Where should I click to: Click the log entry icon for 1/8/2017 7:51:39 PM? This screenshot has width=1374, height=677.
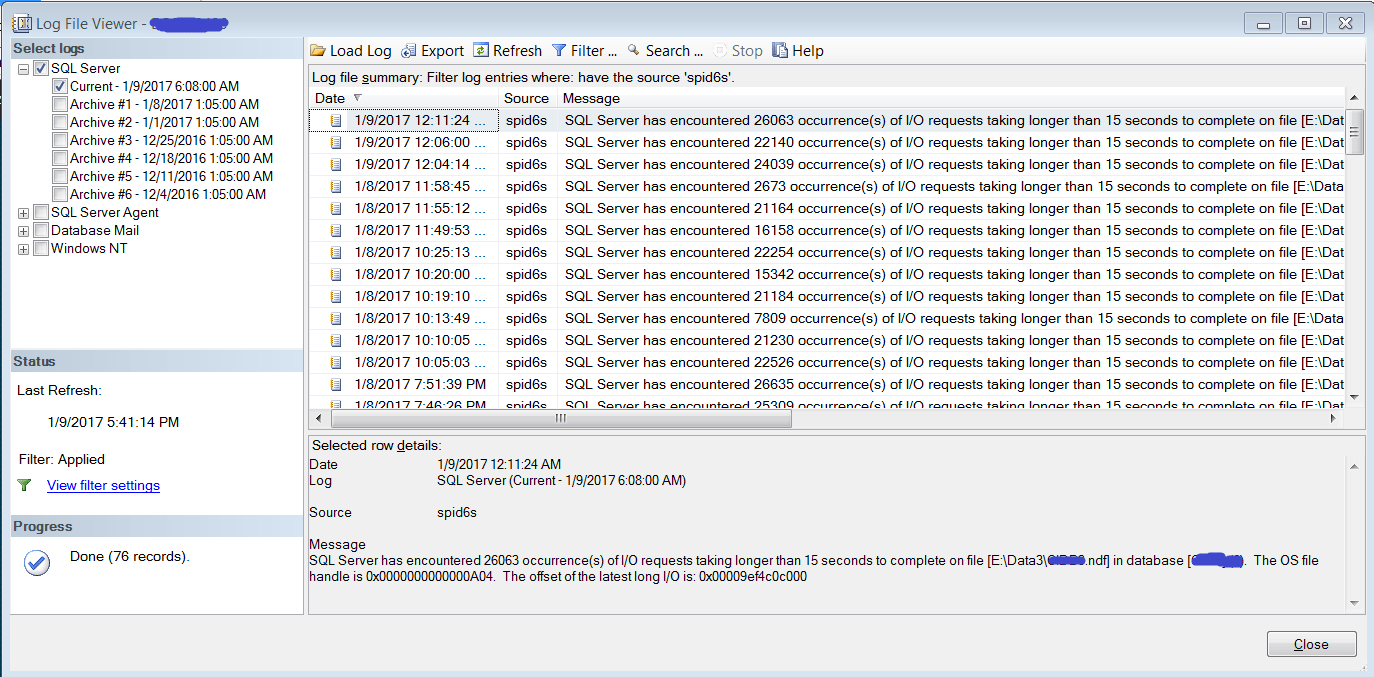(336, 384)
